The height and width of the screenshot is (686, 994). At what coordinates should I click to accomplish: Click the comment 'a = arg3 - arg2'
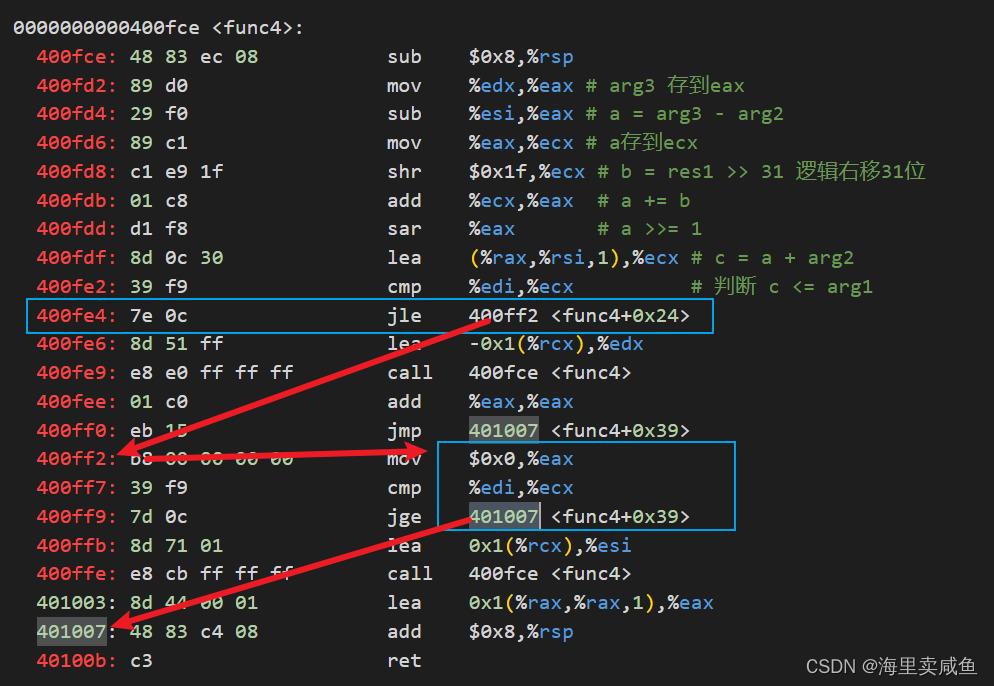click(x=696, y=114)
